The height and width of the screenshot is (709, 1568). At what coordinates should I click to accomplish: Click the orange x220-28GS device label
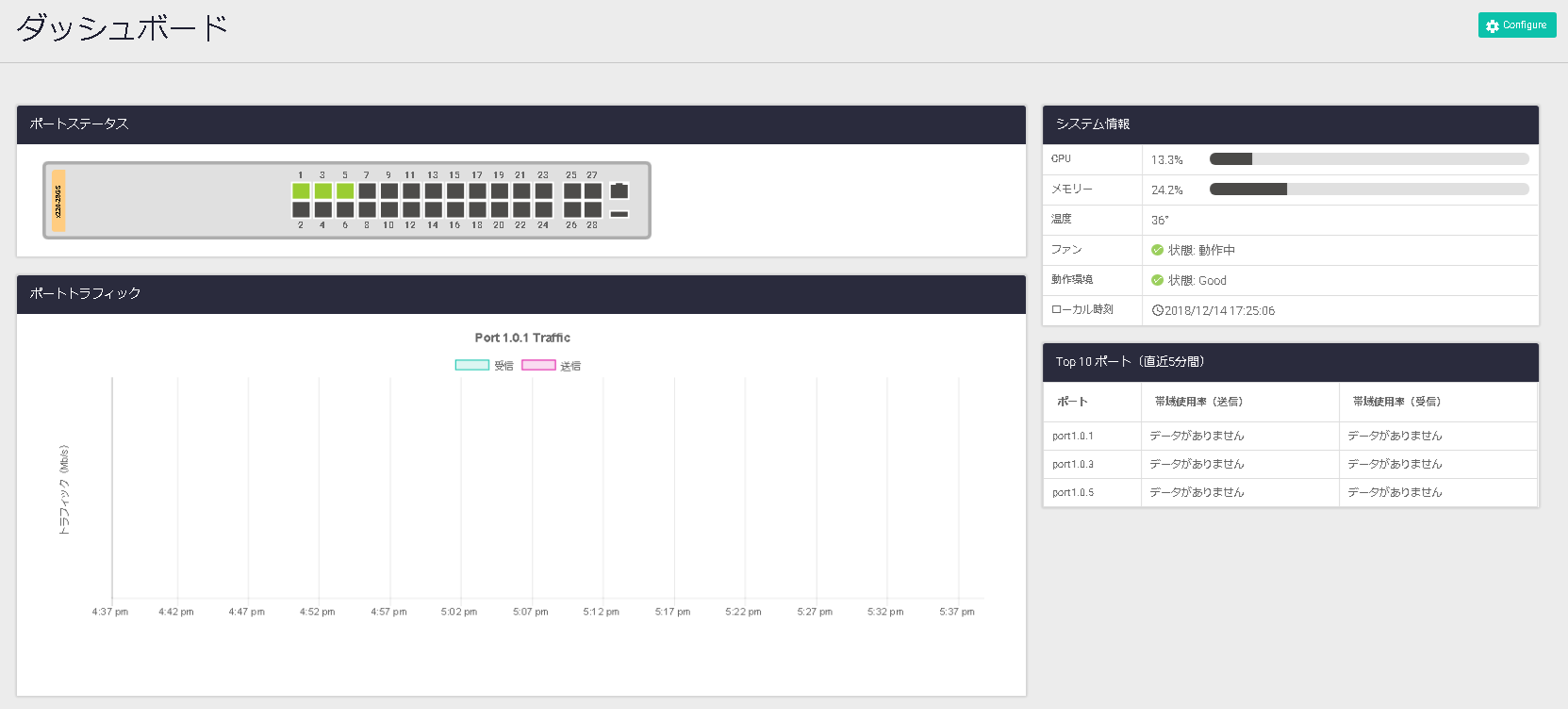point(58,200)
